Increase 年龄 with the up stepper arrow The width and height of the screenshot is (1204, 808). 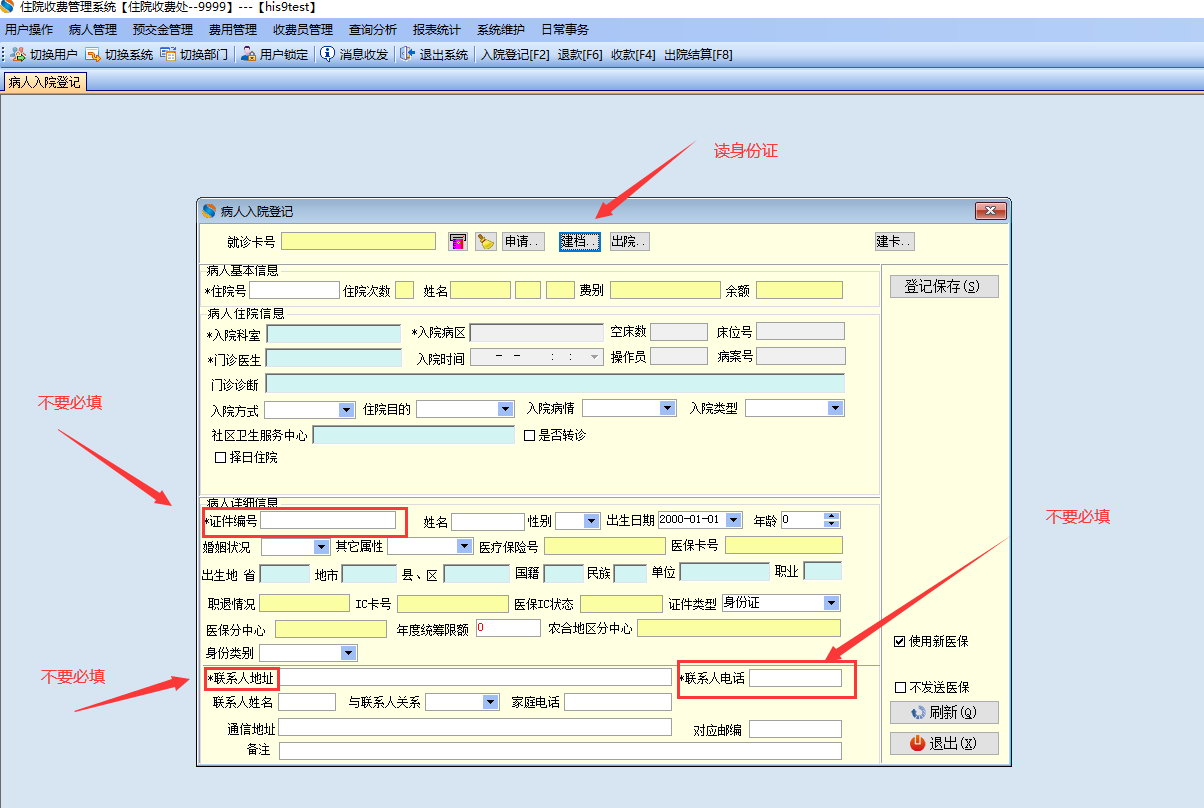[x=832, y=516]
